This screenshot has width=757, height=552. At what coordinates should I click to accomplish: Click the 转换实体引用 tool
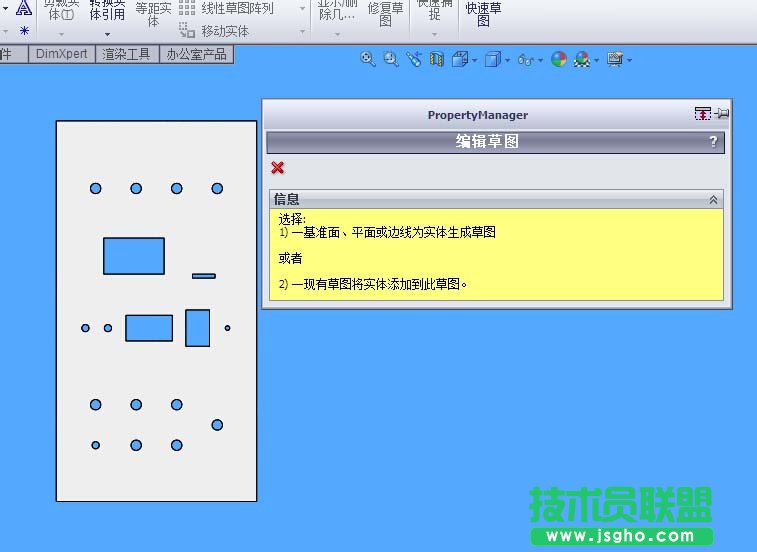click(x=107, y=11)
